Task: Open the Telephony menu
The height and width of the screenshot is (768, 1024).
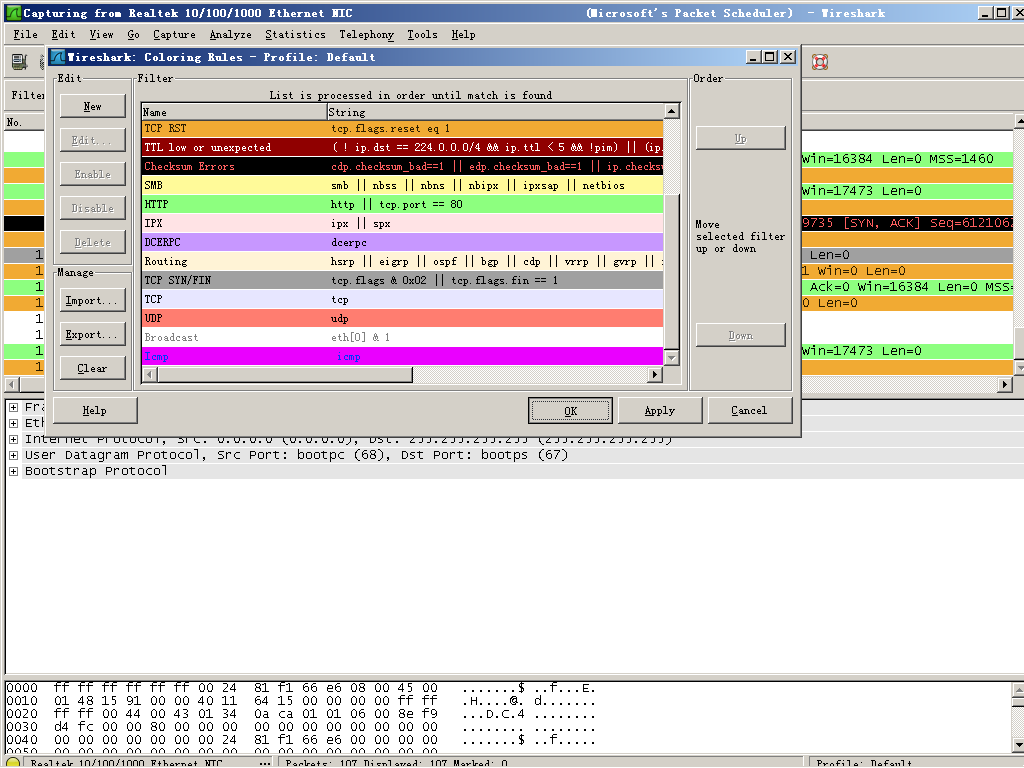Action: [366, 35]
